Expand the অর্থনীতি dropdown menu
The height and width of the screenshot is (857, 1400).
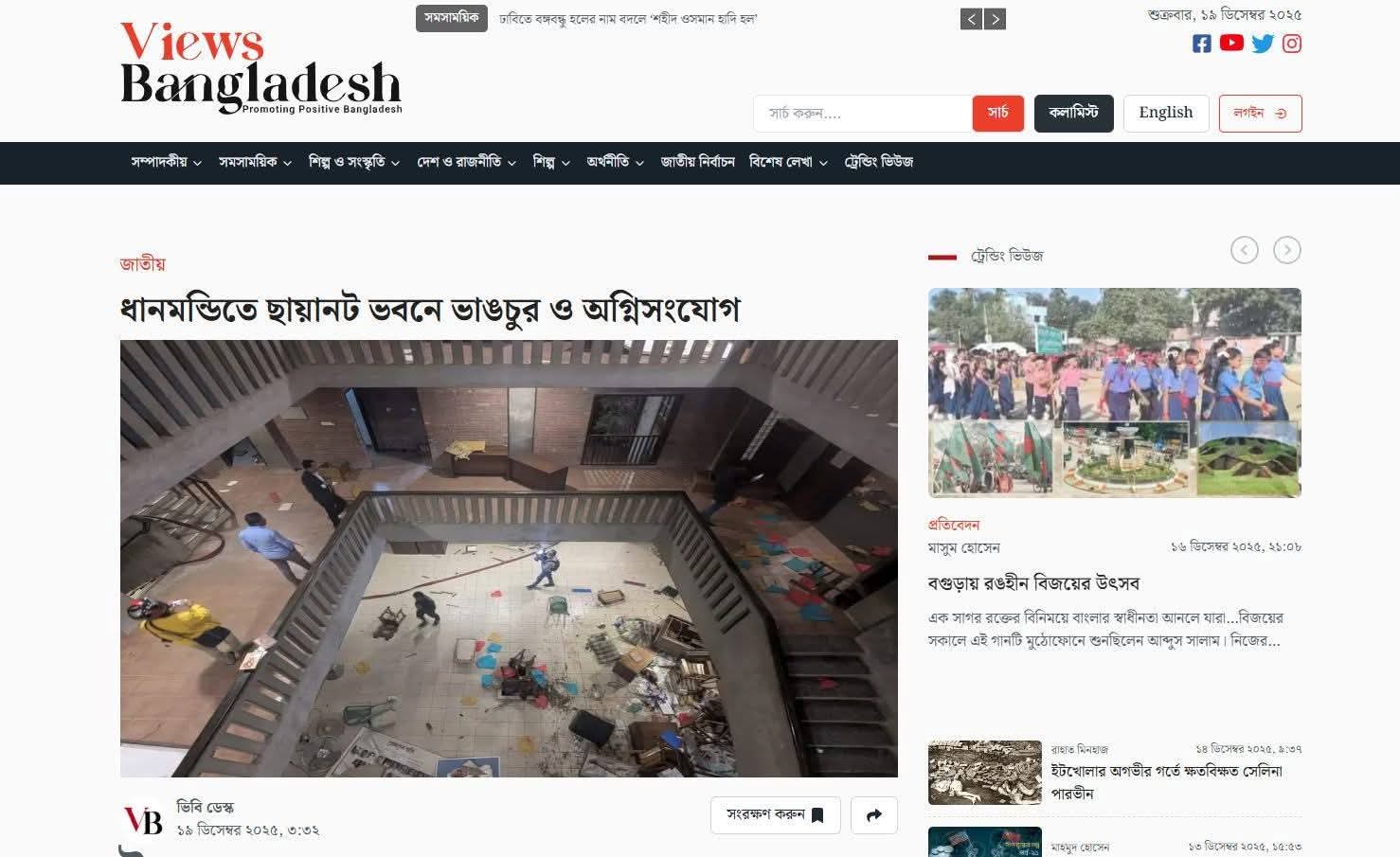tap(616, 163)
